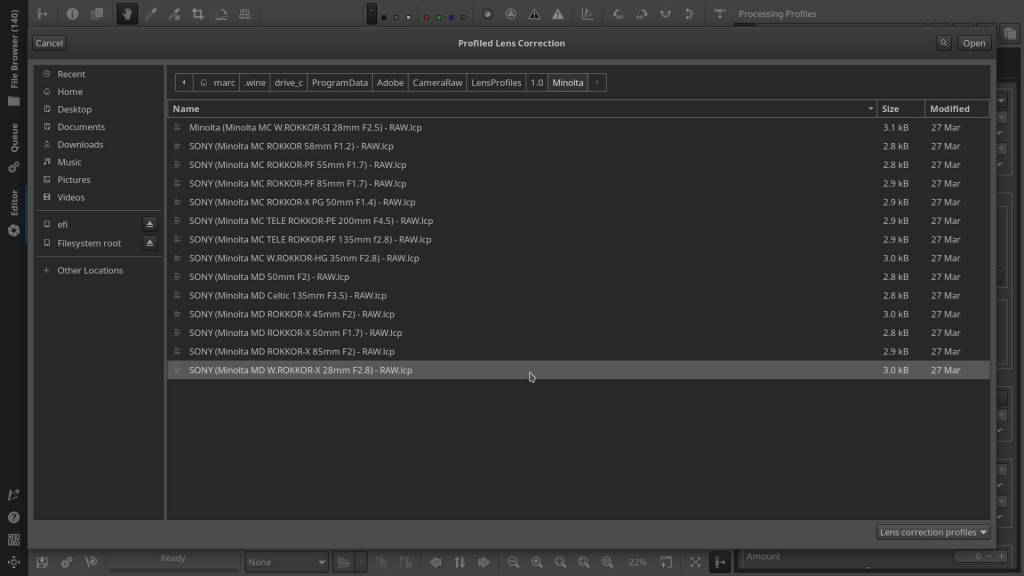Screen dimensions: 1024x576
Task: Select SONY Minolta MC ROKKOR 58mm F1.2 profile
Action: point(579,146)
